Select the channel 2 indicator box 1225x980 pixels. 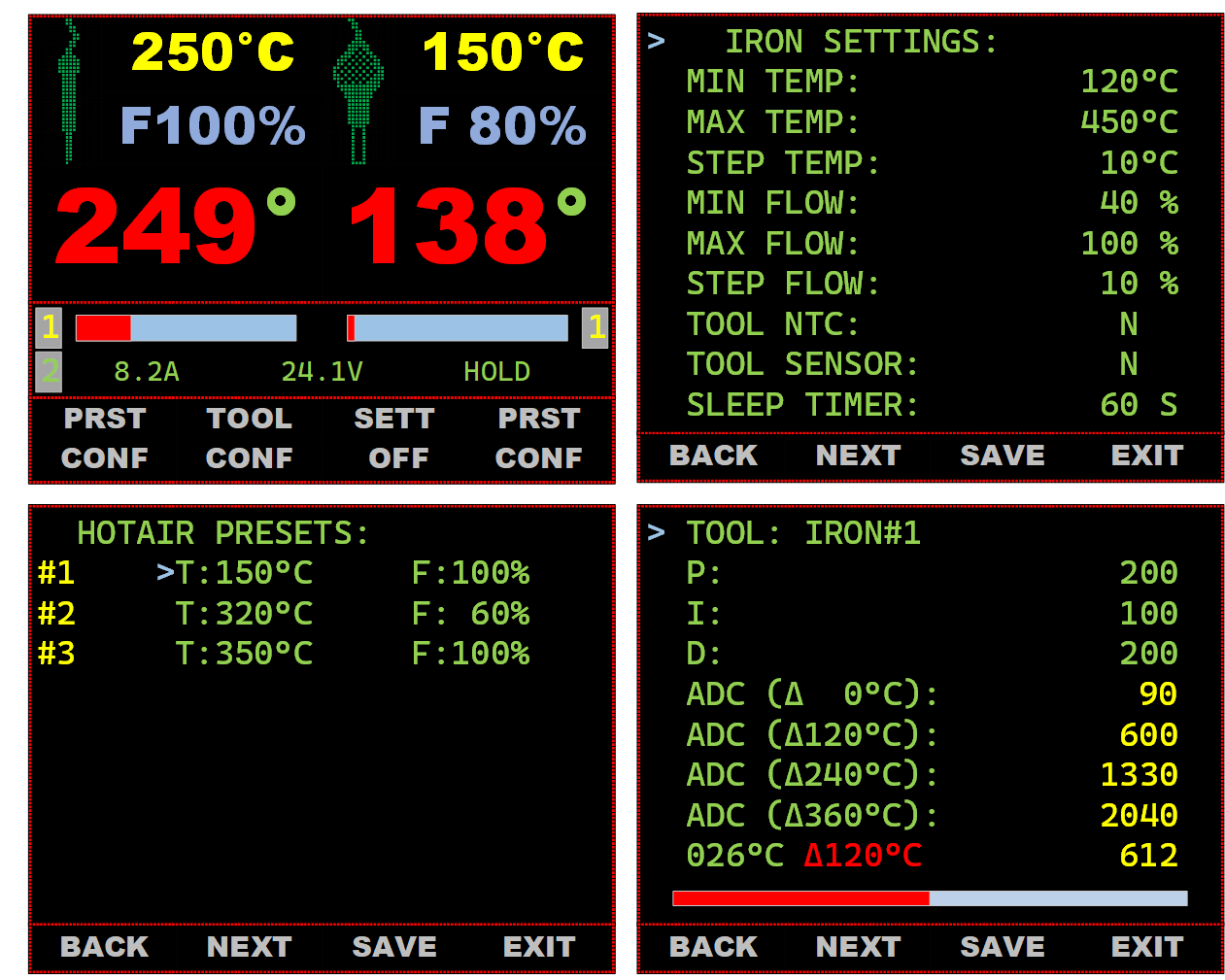pyautogui.click(x=50, y=371)
